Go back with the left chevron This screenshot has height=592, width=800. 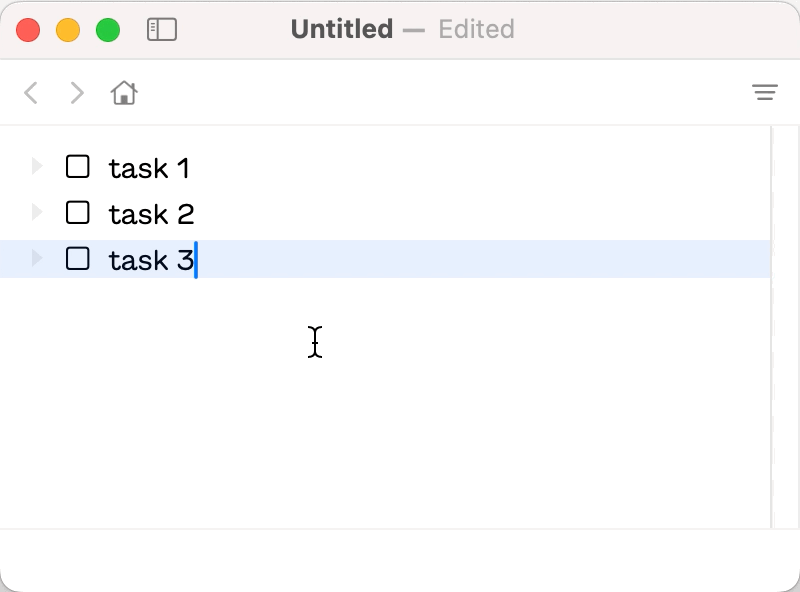(31, 93)
